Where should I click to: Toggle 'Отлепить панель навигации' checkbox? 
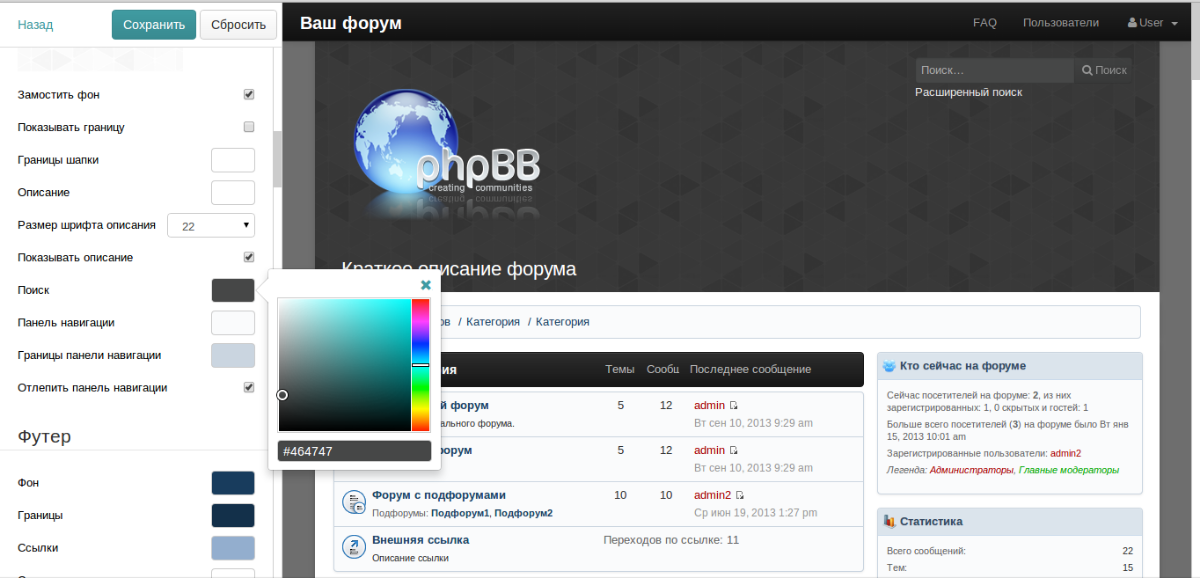point(249,387)
